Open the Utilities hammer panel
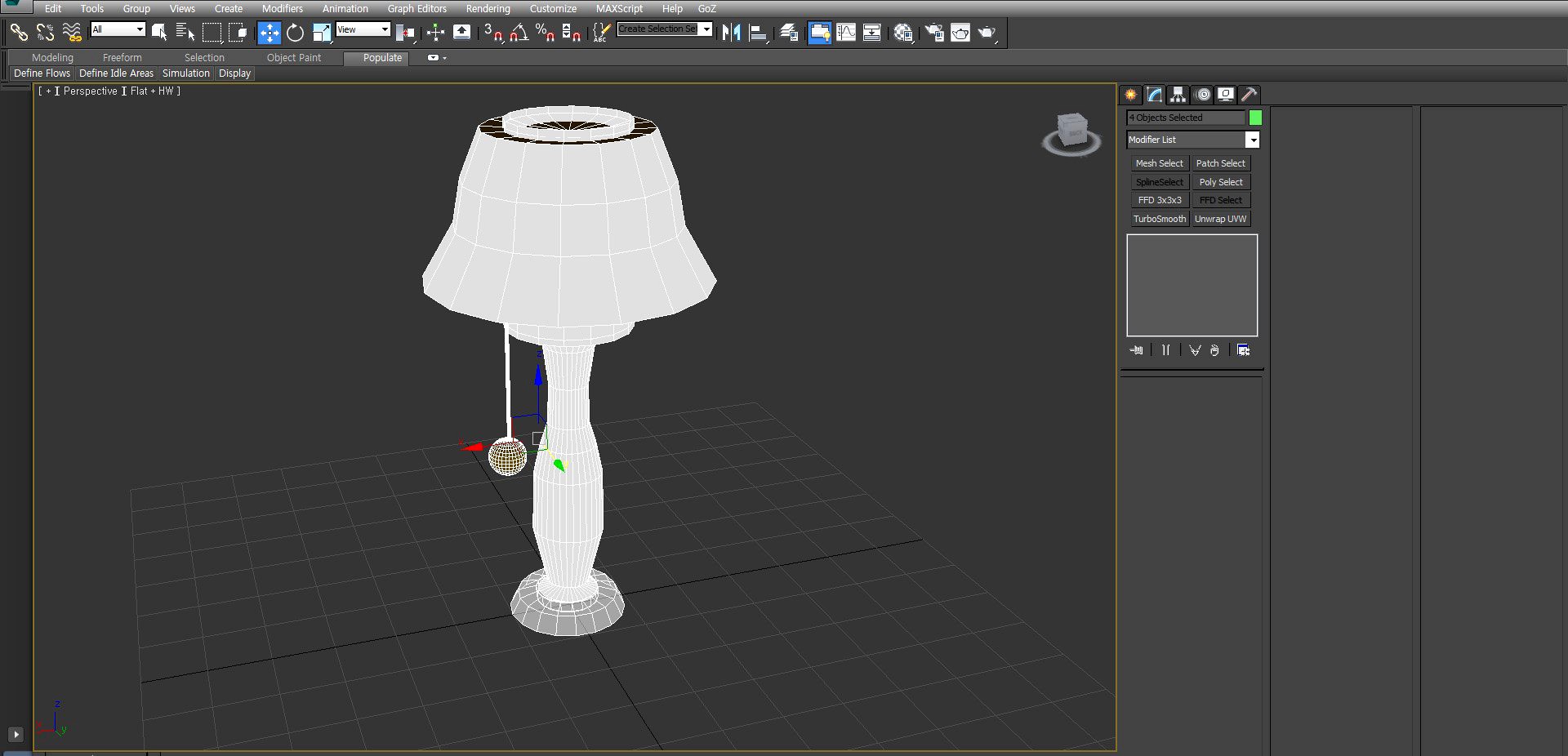The width and height of the screenshot is (1568, 756). [x=1249, y=95]
